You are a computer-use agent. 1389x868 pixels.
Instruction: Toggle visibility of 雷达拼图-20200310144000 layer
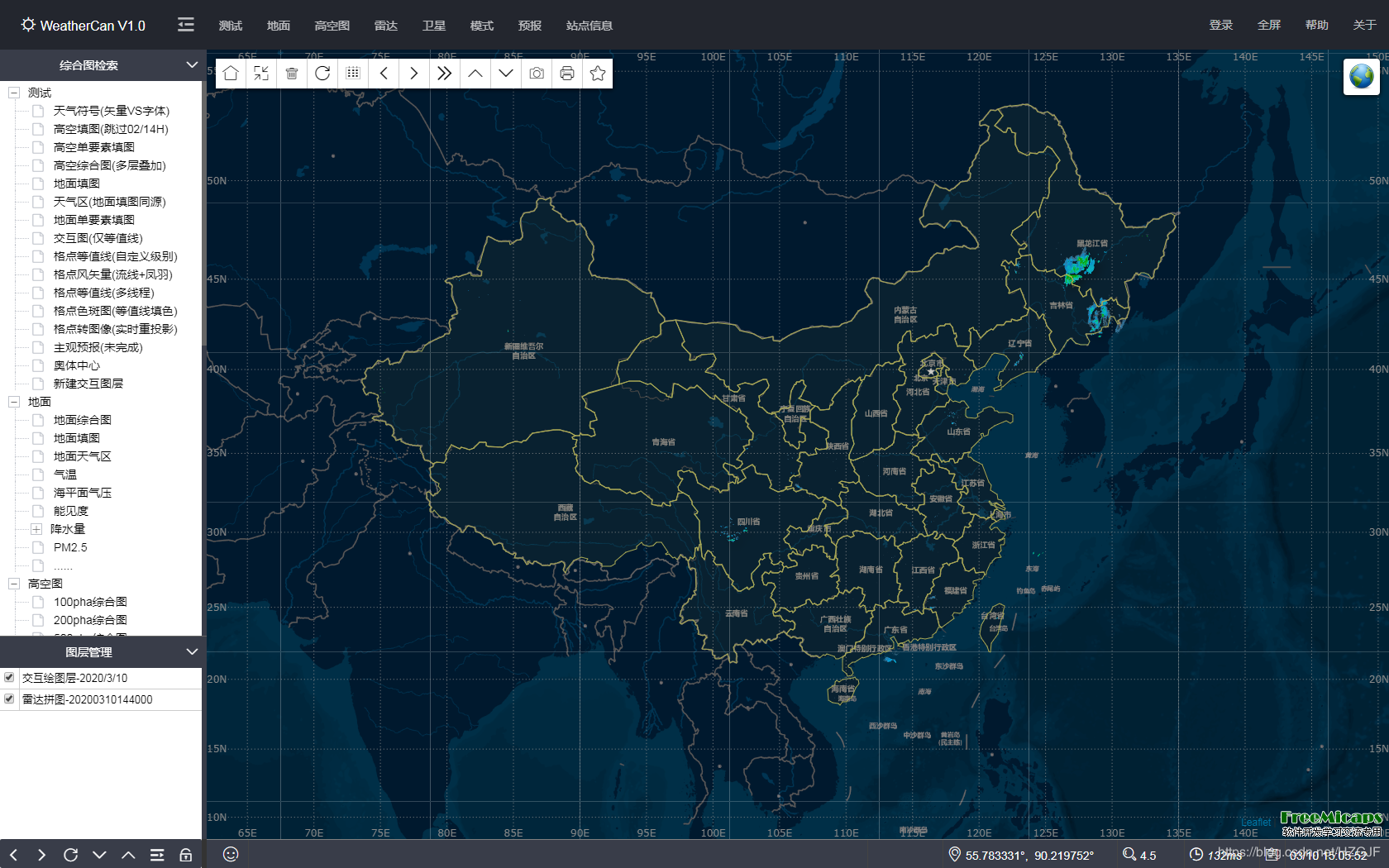[x=9, y=699]
